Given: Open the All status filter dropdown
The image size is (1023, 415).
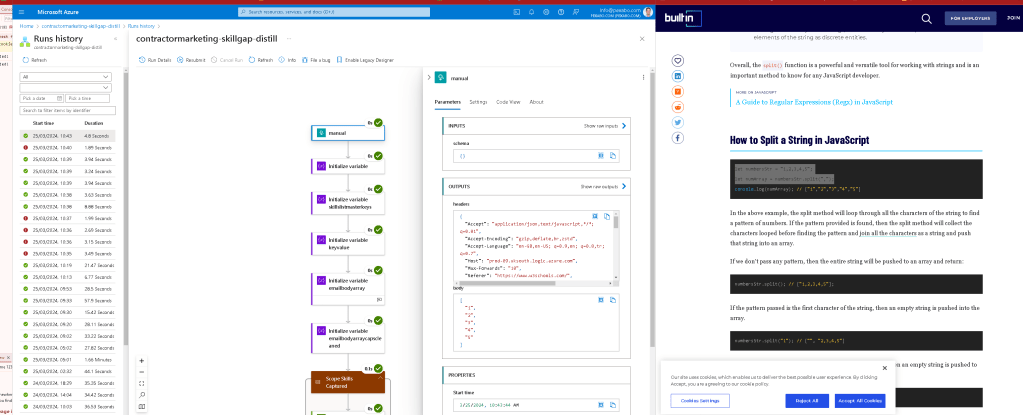Looking at the screenshot, I should pyautogui.click(x=65, y=76).
